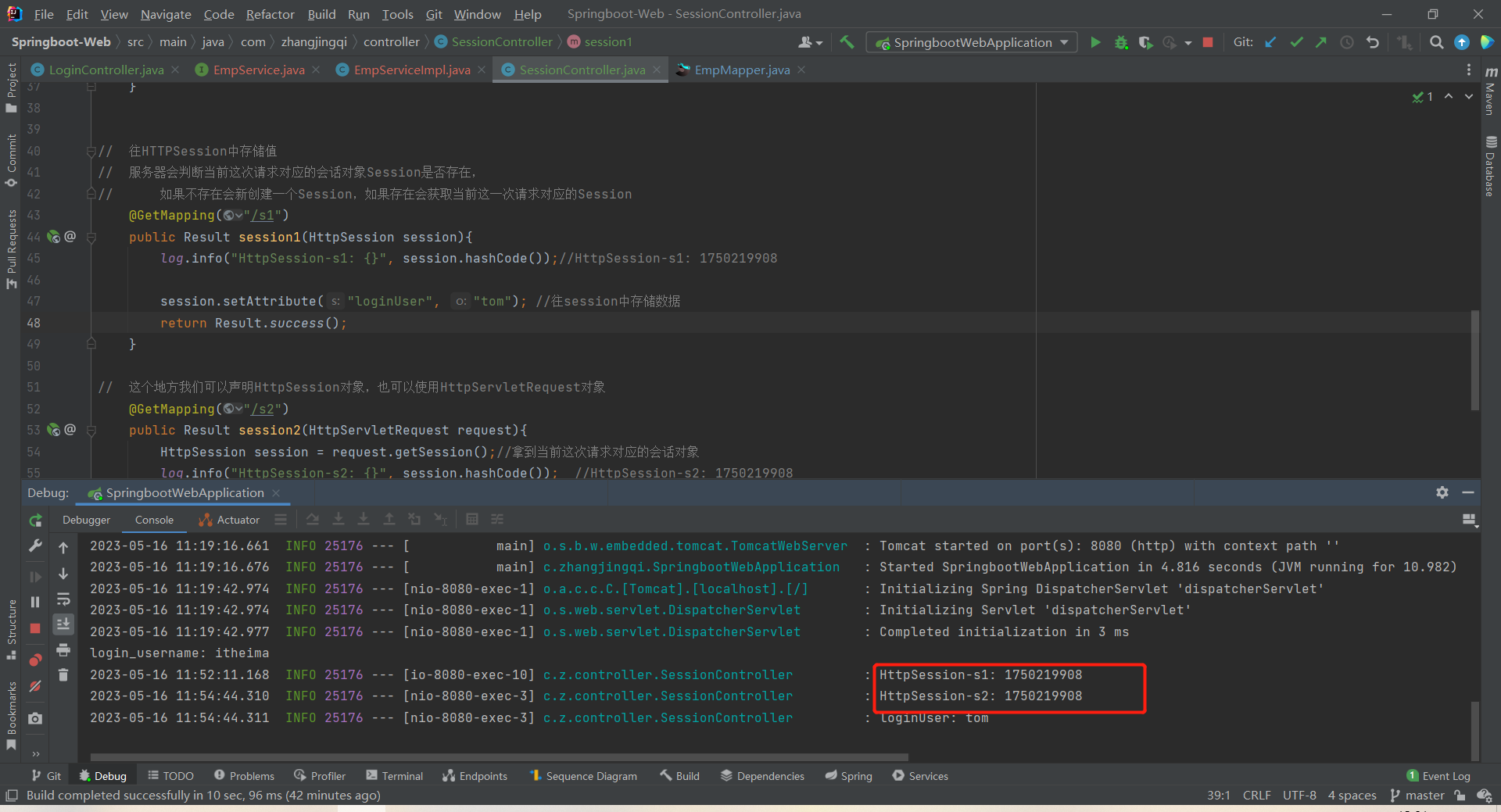Click the session1 mapping gutter icon at line 44
The width and height of the screenshot is (1501, 812).
pos(54,236)
